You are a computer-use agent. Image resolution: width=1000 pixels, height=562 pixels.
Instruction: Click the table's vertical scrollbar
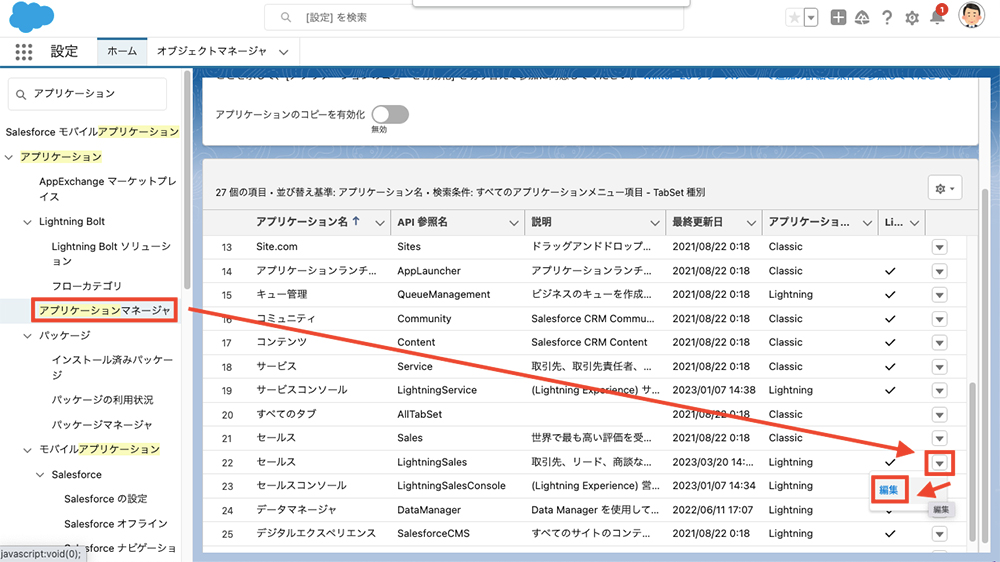972,462
